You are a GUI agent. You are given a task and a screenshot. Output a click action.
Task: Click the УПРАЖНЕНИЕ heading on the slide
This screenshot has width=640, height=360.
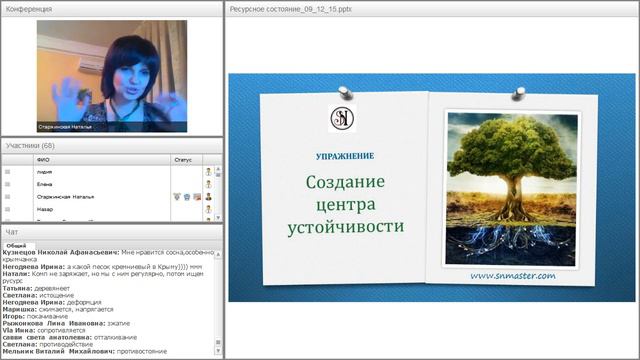click(x=345, y=156)
